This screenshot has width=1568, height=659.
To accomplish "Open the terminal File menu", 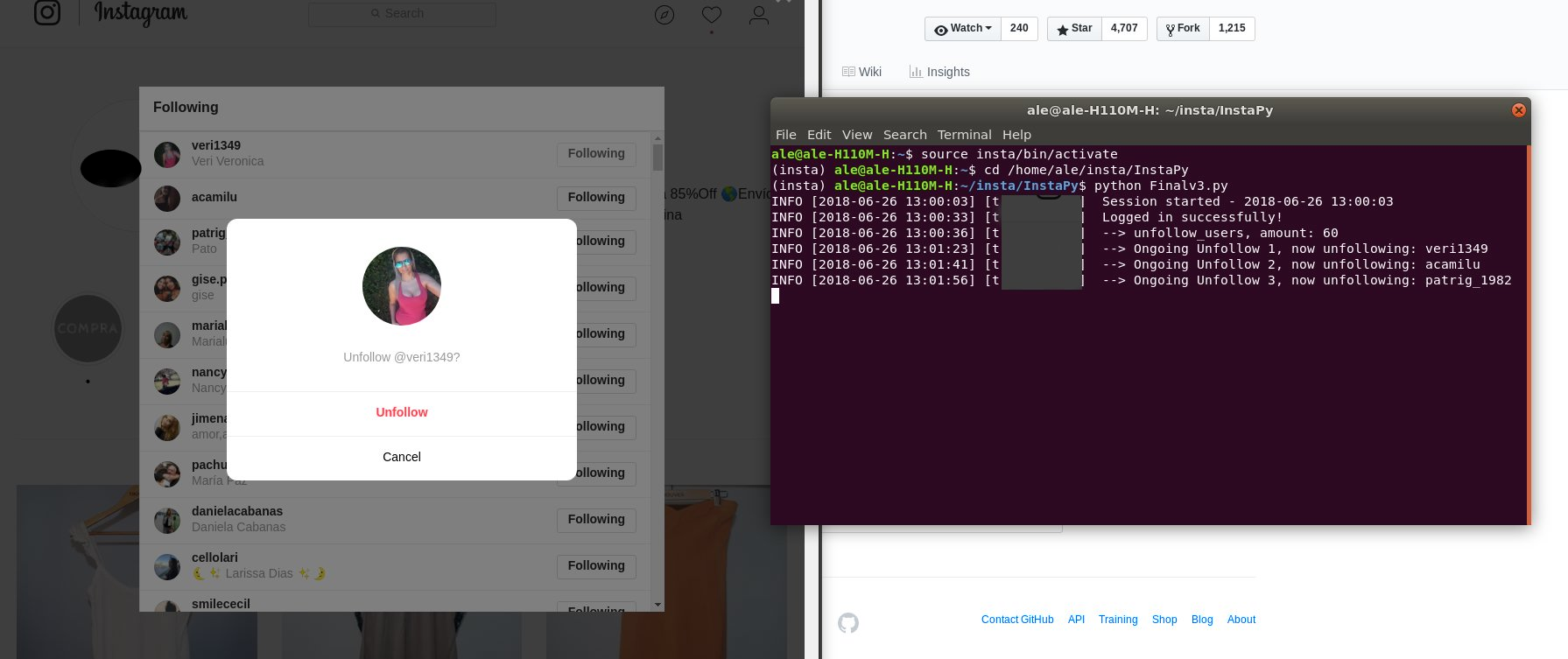I will click(786, 135).
